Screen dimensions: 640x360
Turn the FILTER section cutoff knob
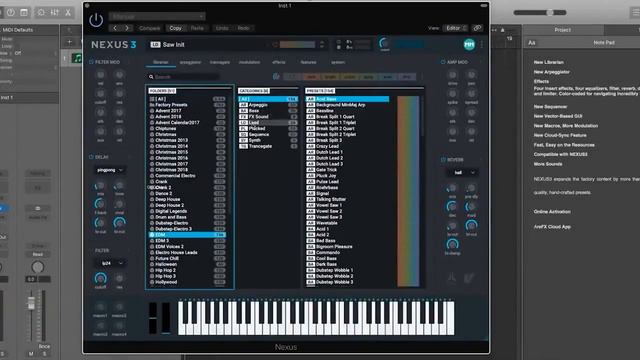(x=100, y=278)
